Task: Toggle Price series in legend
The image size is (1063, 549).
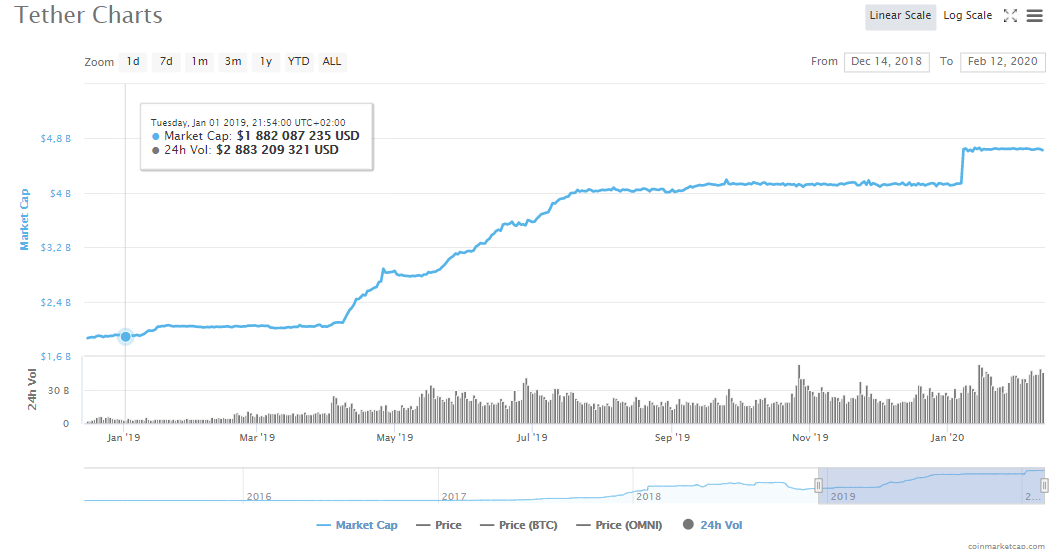Action: [x=439, y=525]
